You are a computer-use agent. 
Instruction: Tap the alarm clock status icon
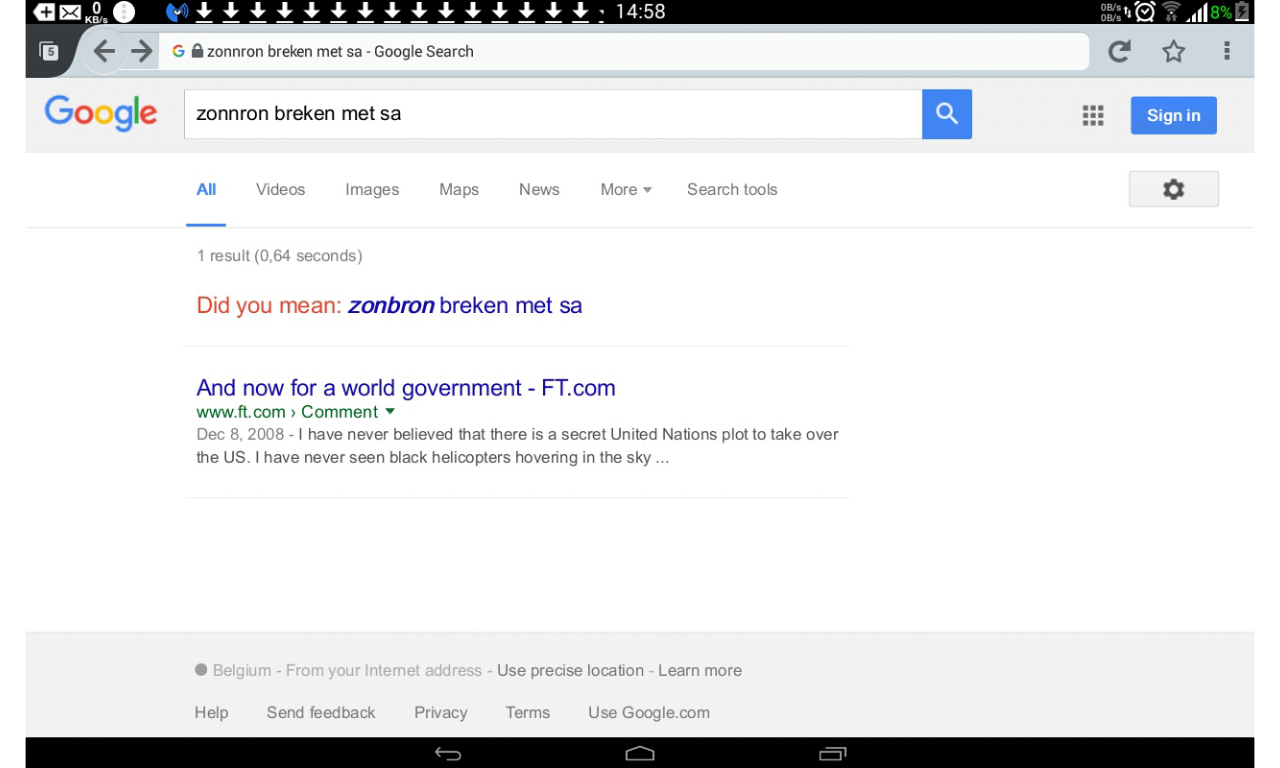1145,12
